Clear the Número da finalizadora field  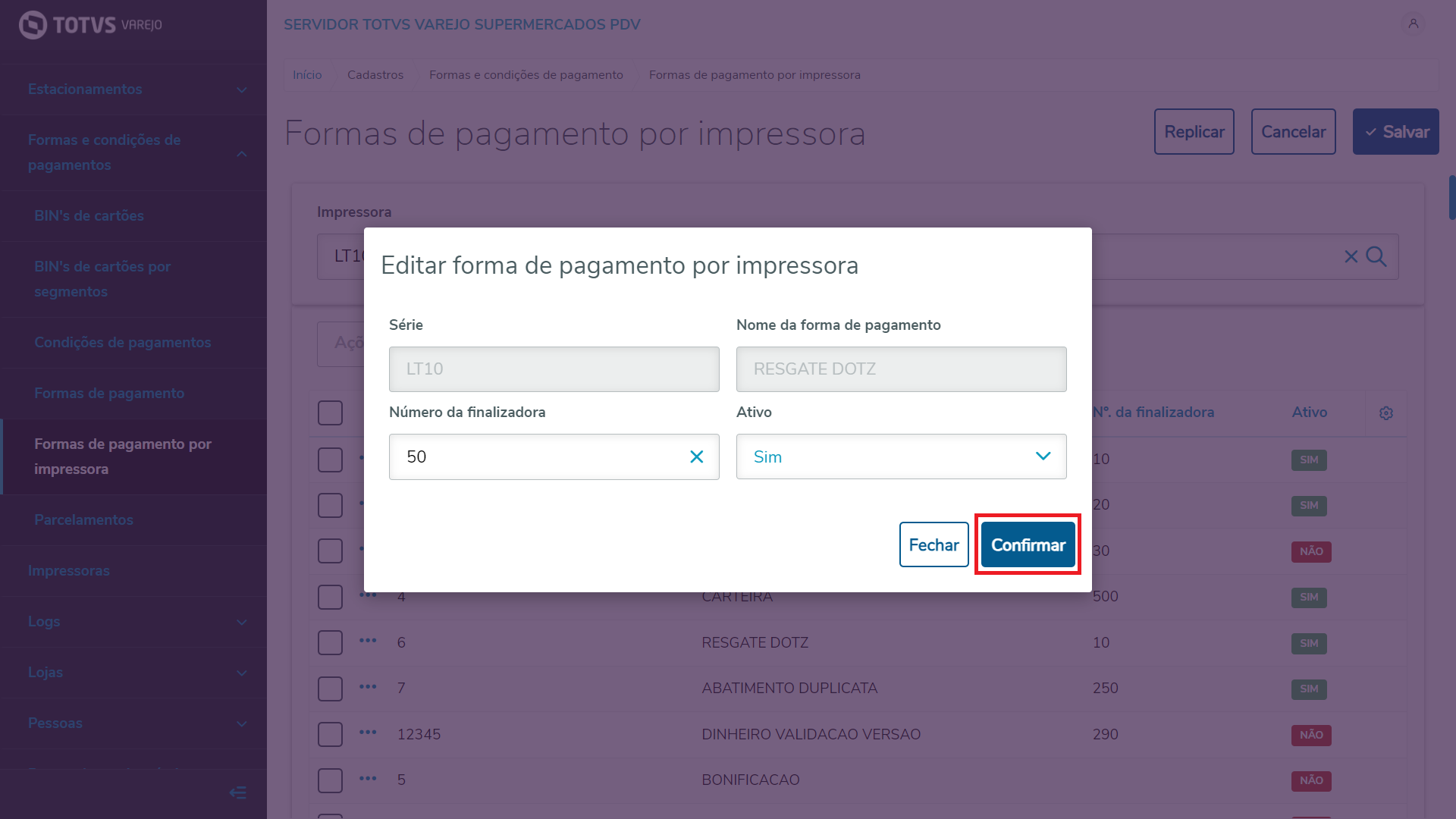[x=696, y=457]
